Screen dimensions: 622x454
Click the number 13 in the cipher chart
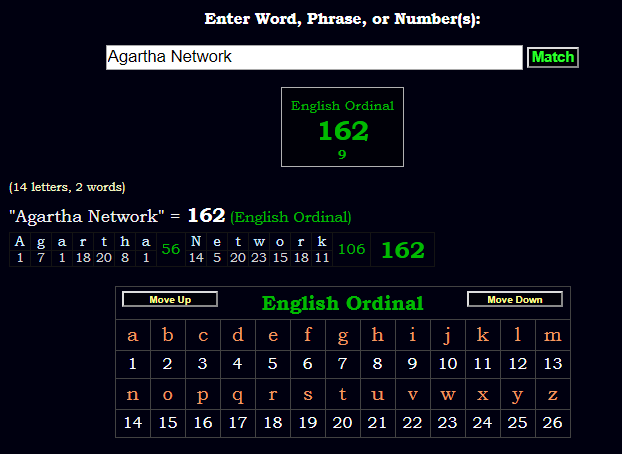click(x=552, y=364)
